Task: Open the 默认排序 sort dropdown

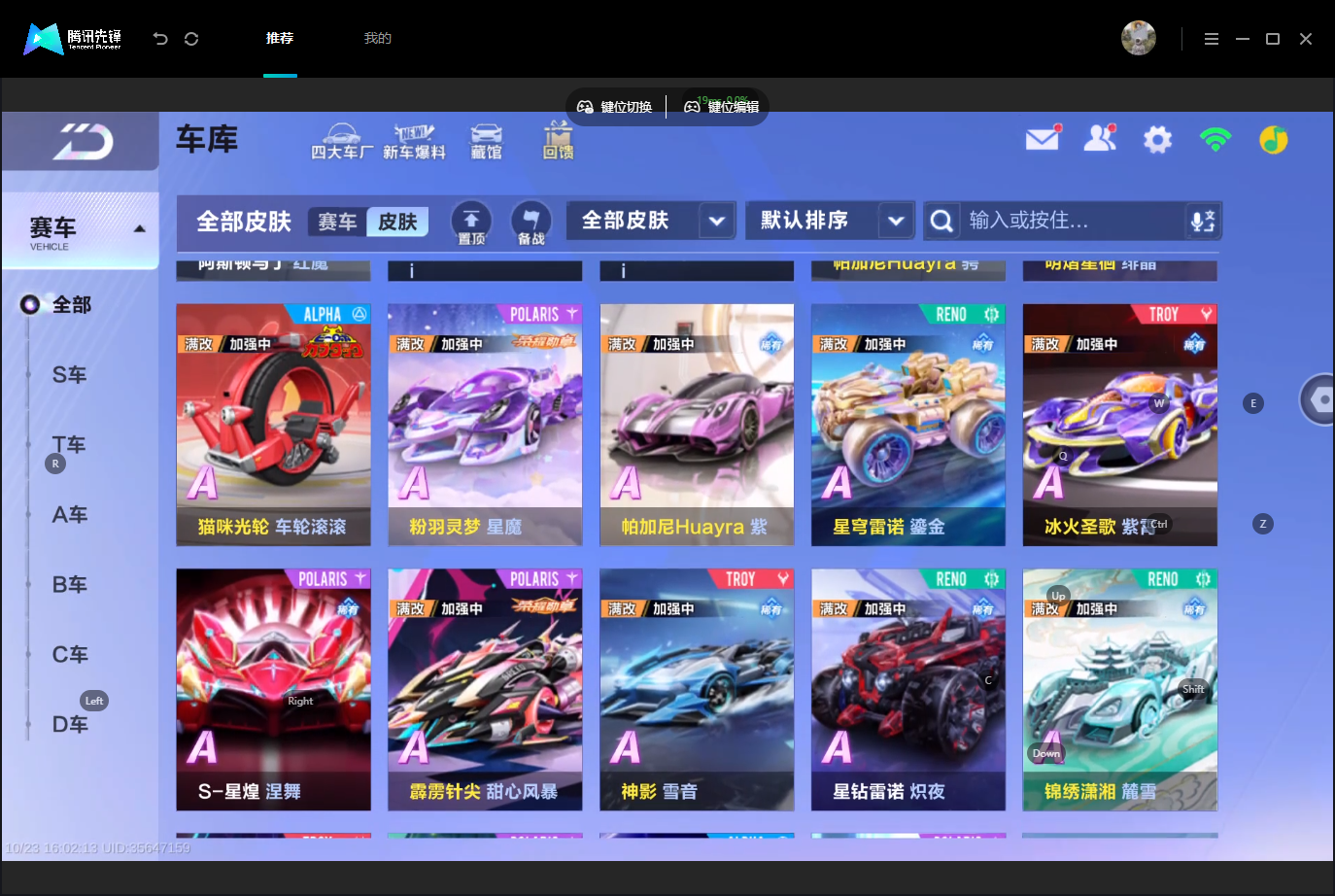Action: pyautogui.click(x=830, y=221)
